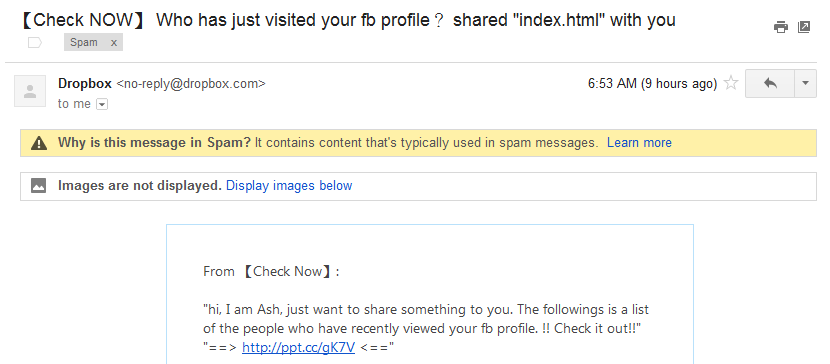Select the Spam label tag

tap(84, 43)
